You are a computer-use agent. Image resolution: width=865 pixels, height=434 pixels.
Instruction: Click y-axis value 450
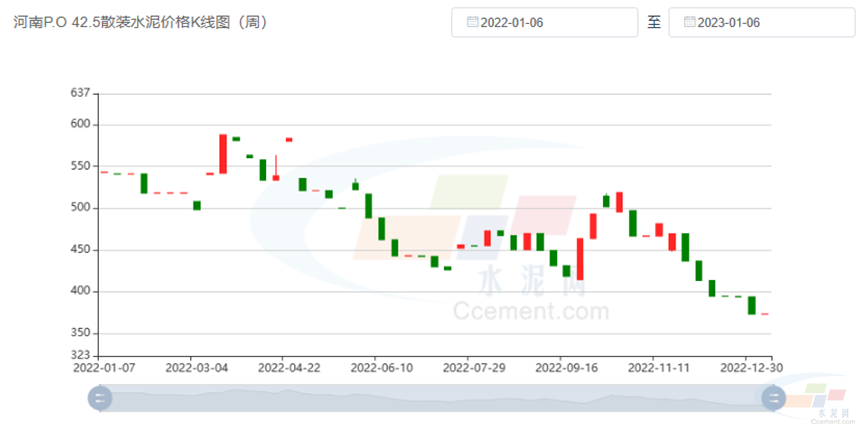click(x=80, y=250)
